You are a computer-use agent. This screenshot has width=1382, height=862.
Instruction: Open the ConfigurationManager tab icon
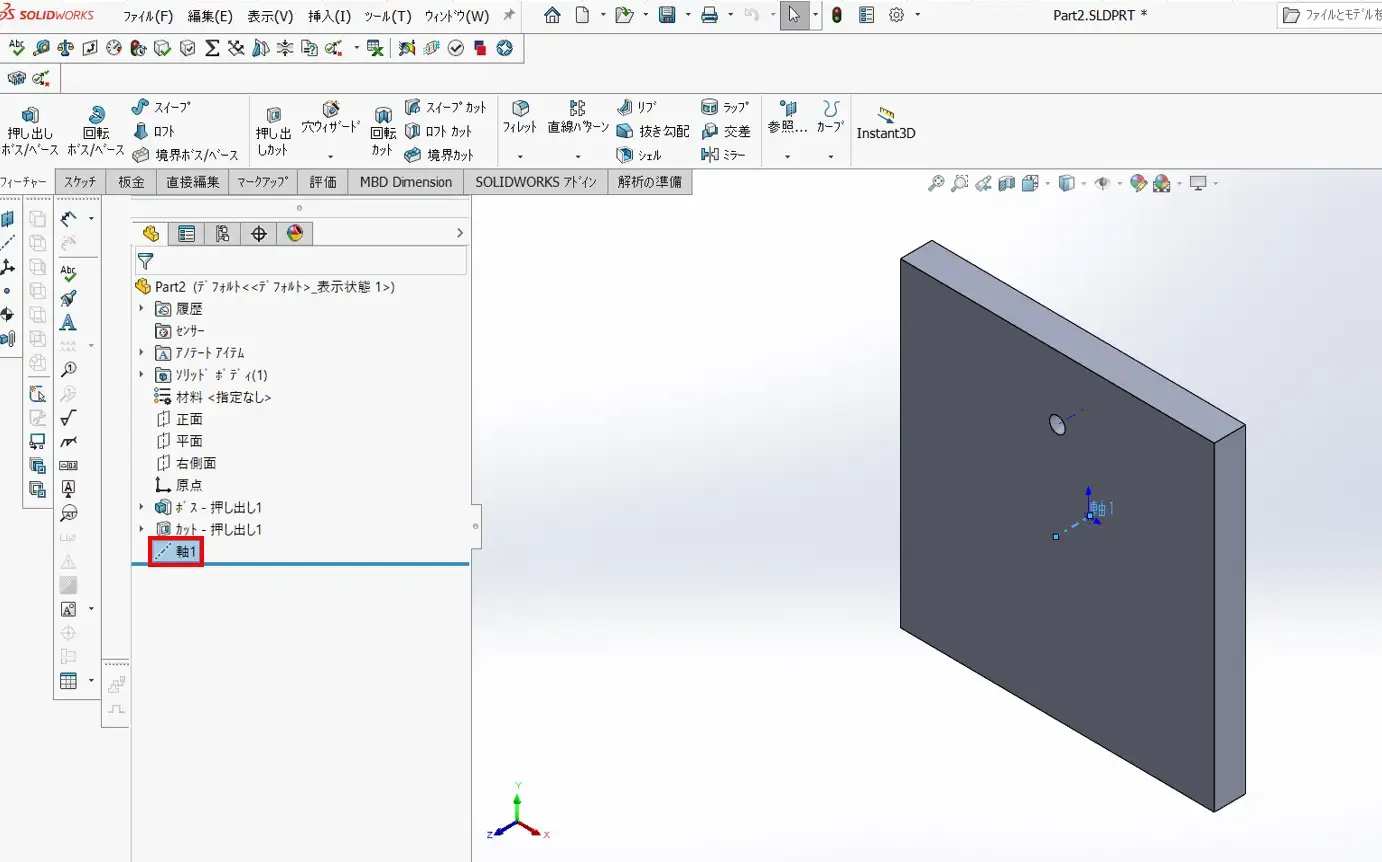222,234
